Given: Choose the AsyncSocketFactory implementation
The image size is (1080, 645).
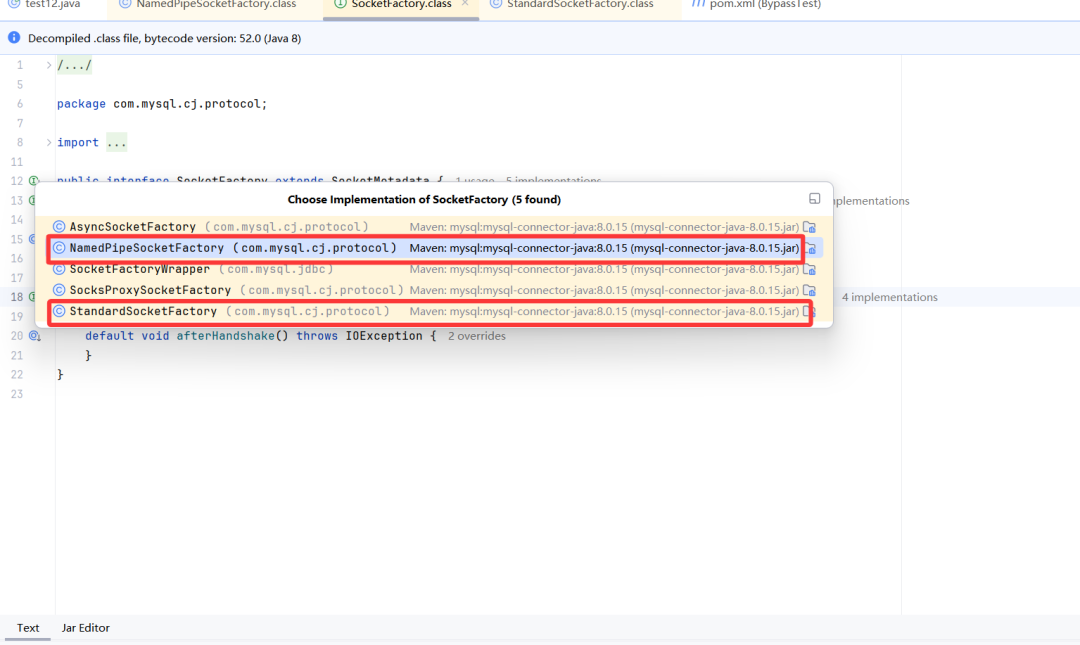Looking at the screenshot, I should pos(434,227).
